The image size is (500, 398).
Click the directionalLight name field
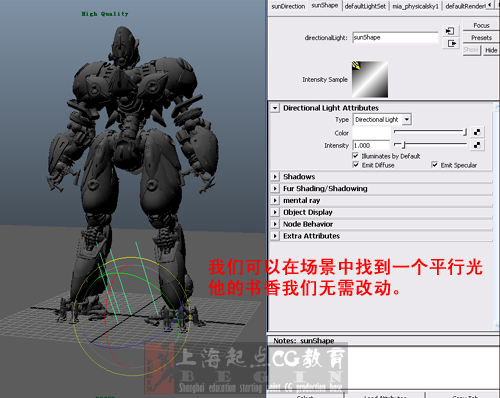395,37
